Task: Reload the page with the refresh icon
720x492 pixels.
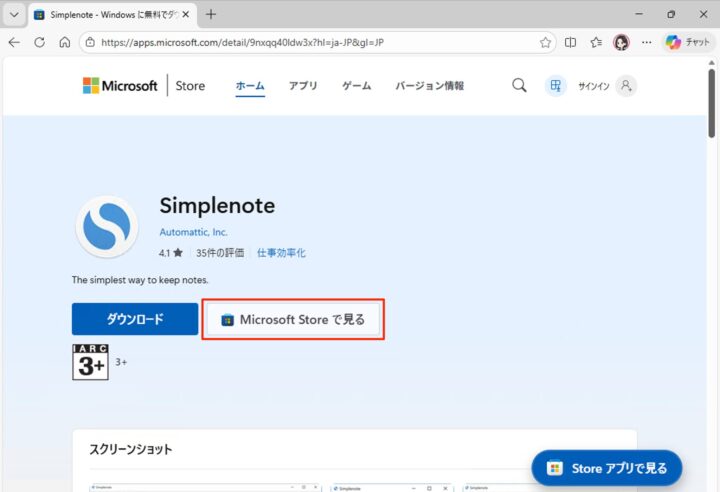Action: [39, 43]
